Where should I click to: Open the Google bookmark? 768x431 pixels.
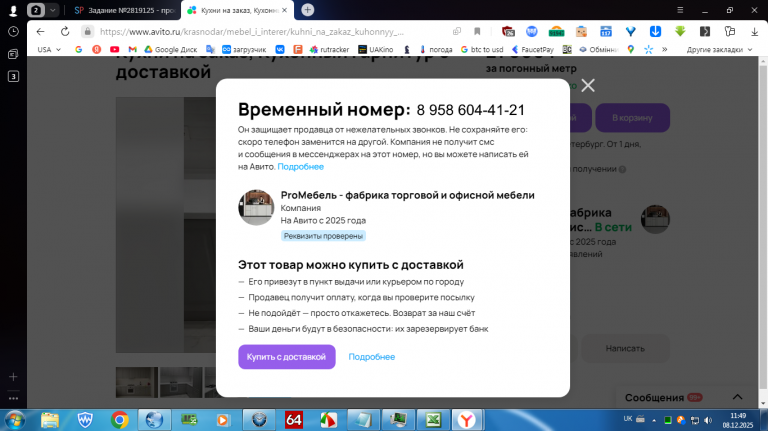pos(78,49)
